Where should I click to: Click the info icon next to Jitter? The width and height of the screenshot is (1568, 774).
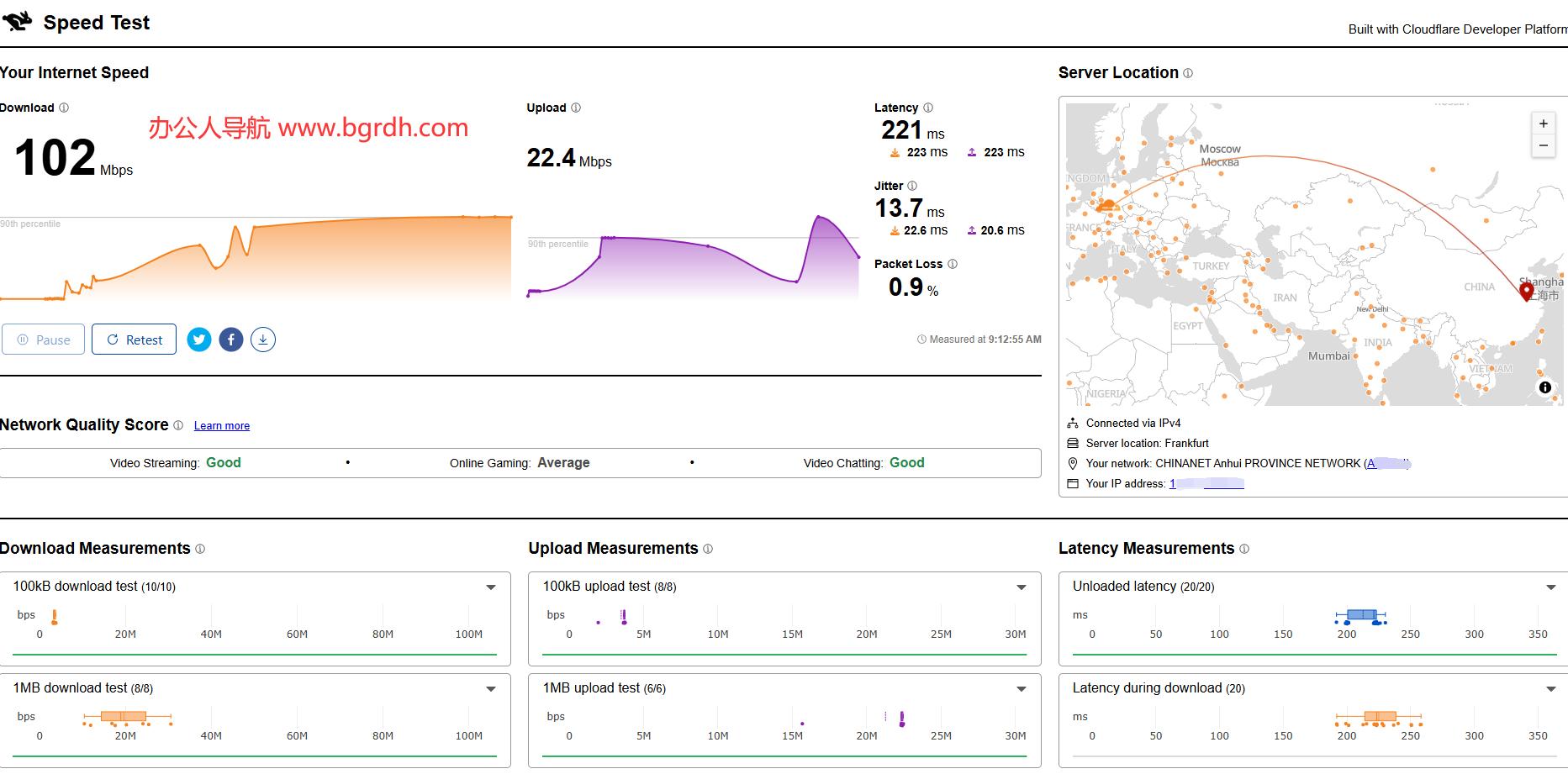(913, 186)
